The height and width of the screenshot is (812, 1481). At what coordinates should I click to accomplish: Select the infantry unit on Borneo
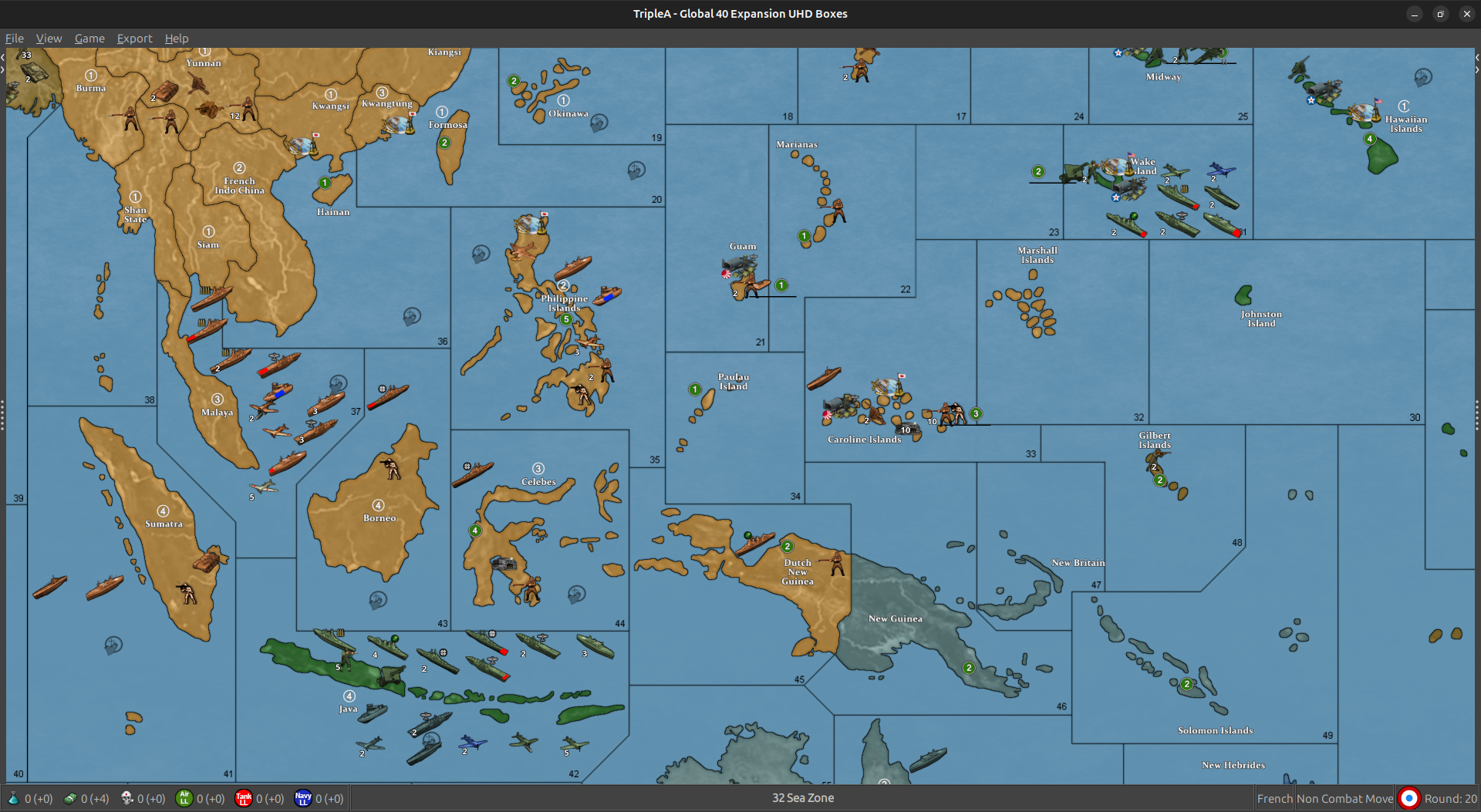[x=391, y=467]
